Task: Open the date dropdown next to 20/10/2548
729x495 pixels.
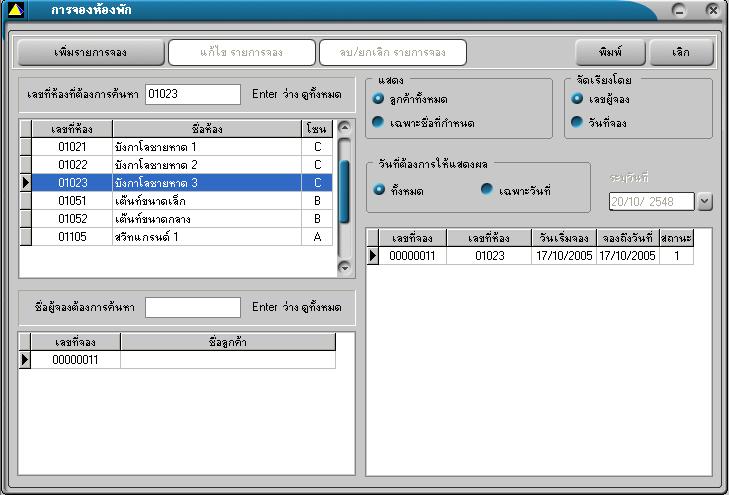Action: coord(704,201)
